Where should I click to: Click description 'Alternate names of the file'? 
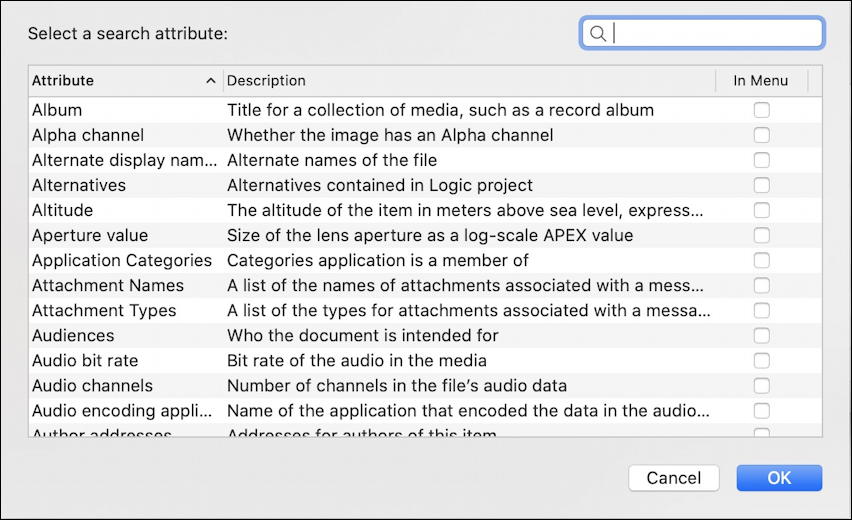coord(332,160)
